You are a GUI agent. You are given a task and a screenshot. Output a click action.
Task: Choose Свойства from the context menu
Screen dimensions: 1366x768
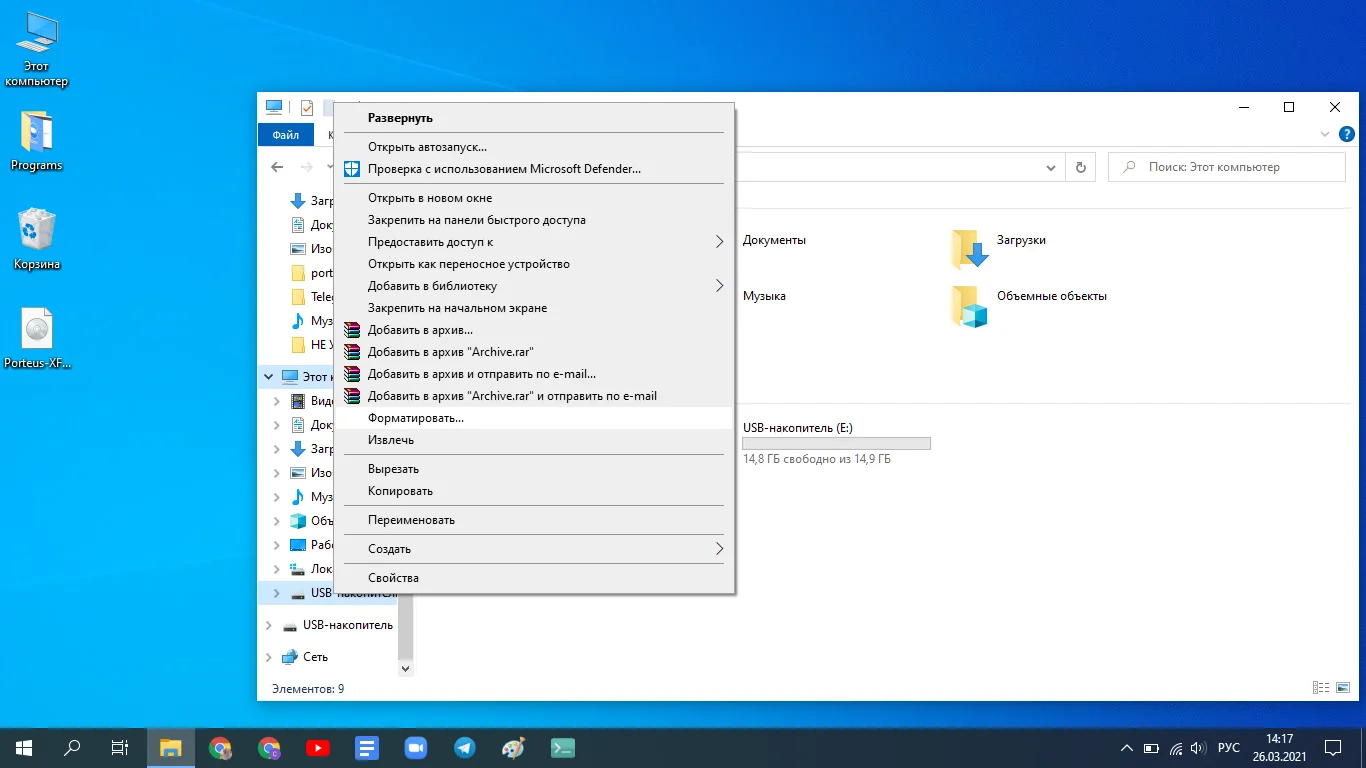click(393, 578)
